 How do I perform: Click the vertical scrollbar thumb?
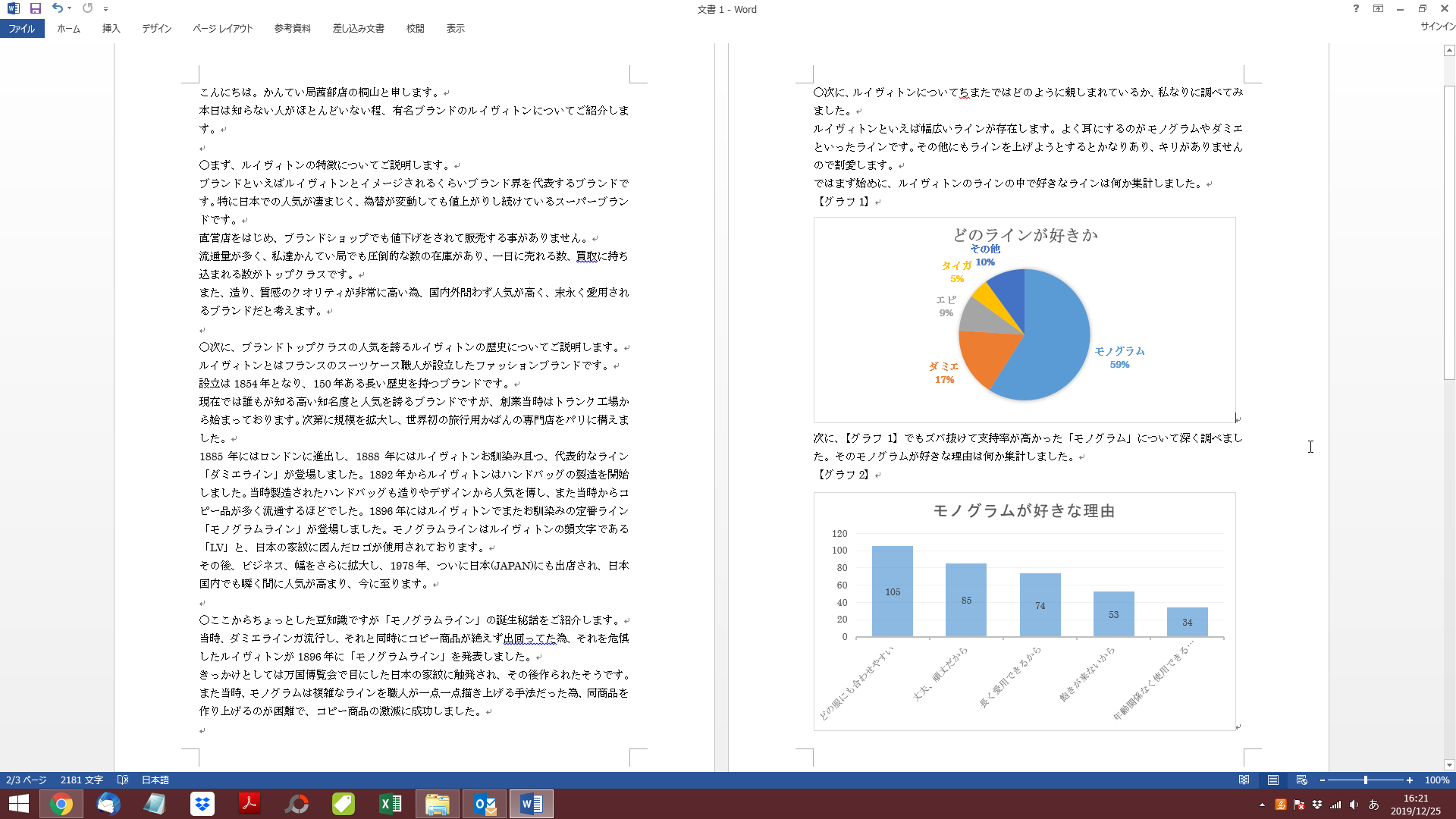(1449, 233)
